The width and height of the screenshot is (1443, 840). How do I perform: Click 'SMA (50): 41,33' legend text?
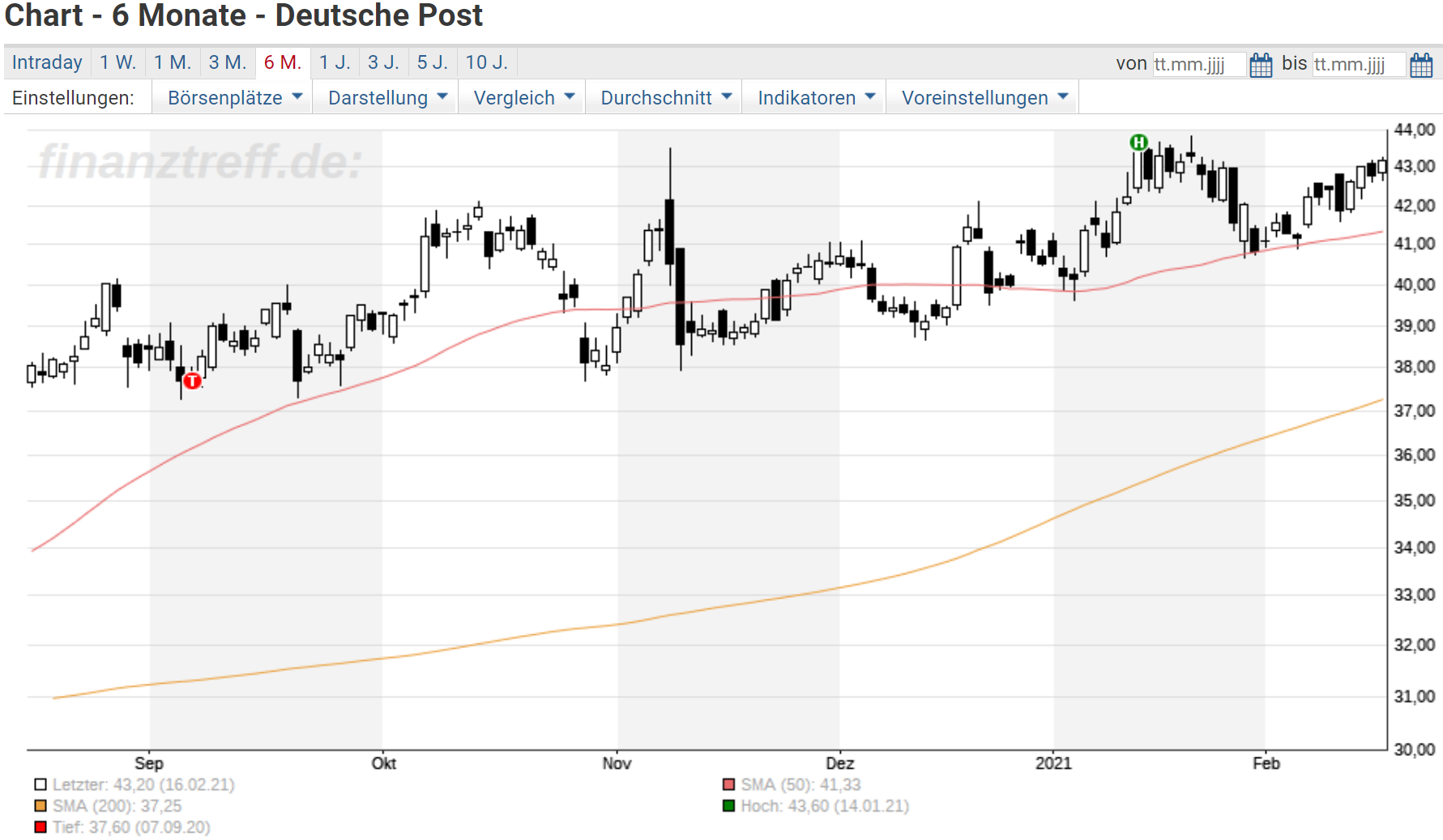(x=800, y=785)
